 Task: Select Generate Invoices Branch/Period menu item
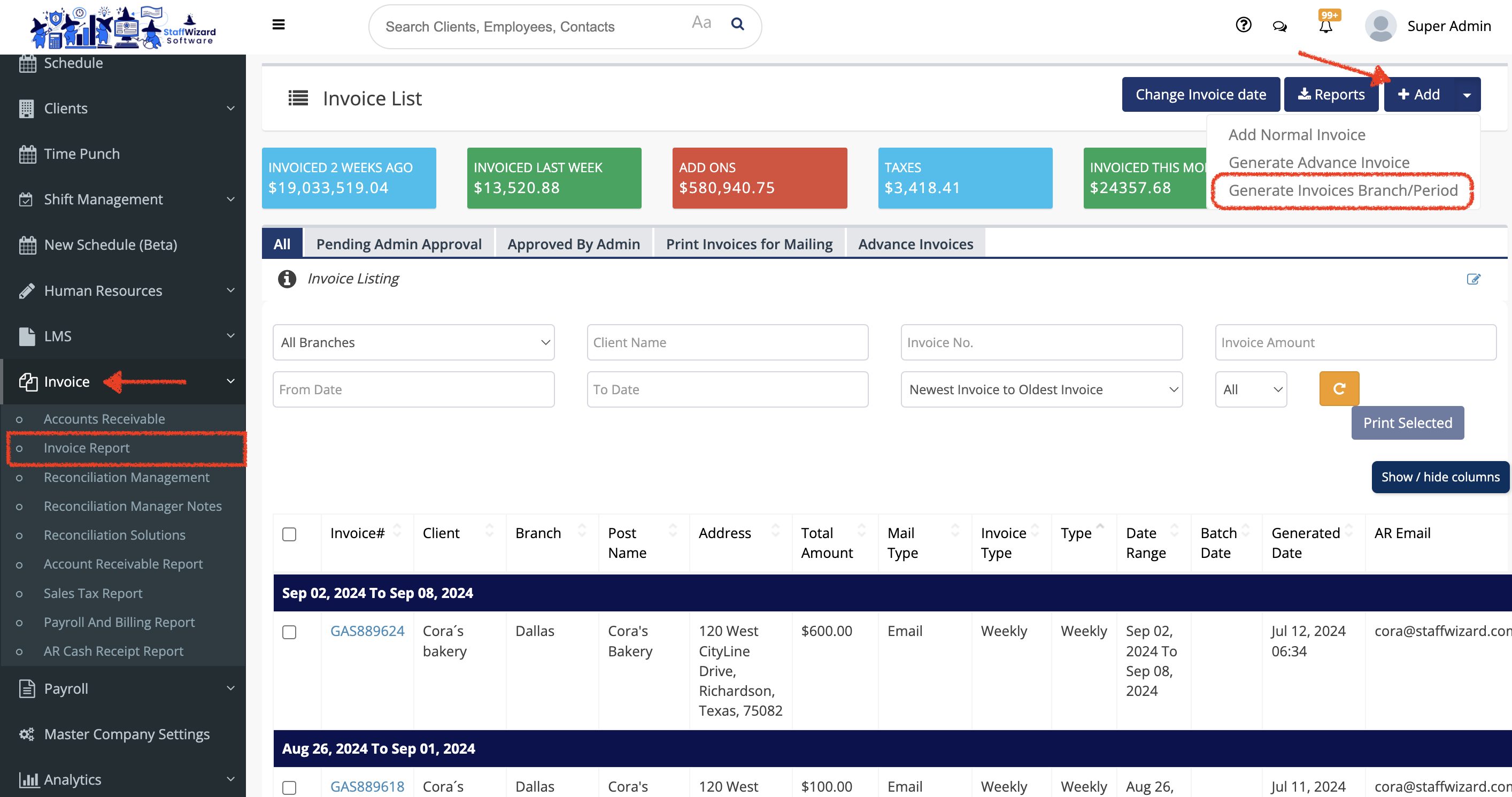[1343, 190]
